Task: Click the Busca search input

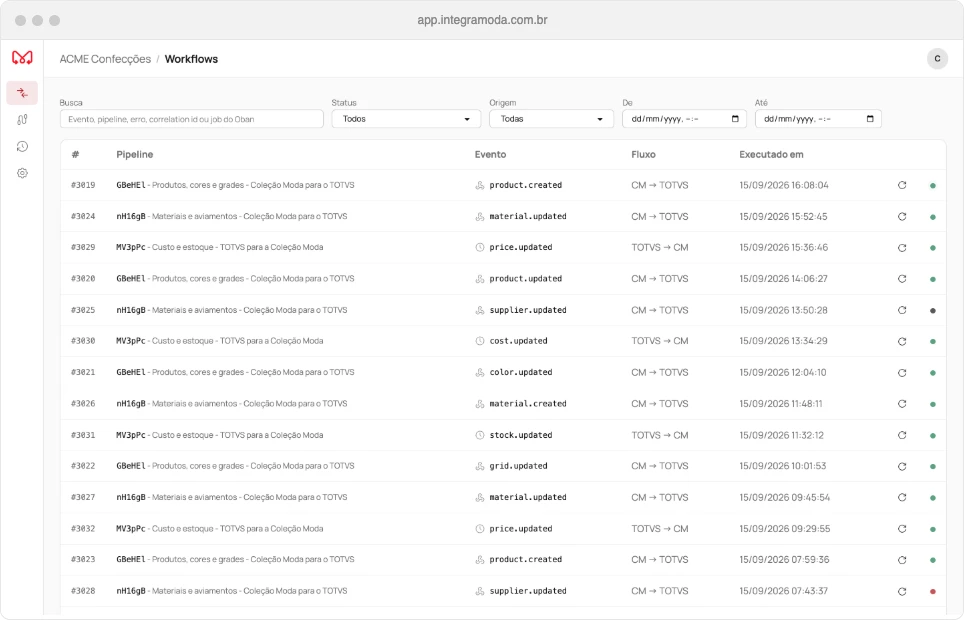Action: pos(192,119)
